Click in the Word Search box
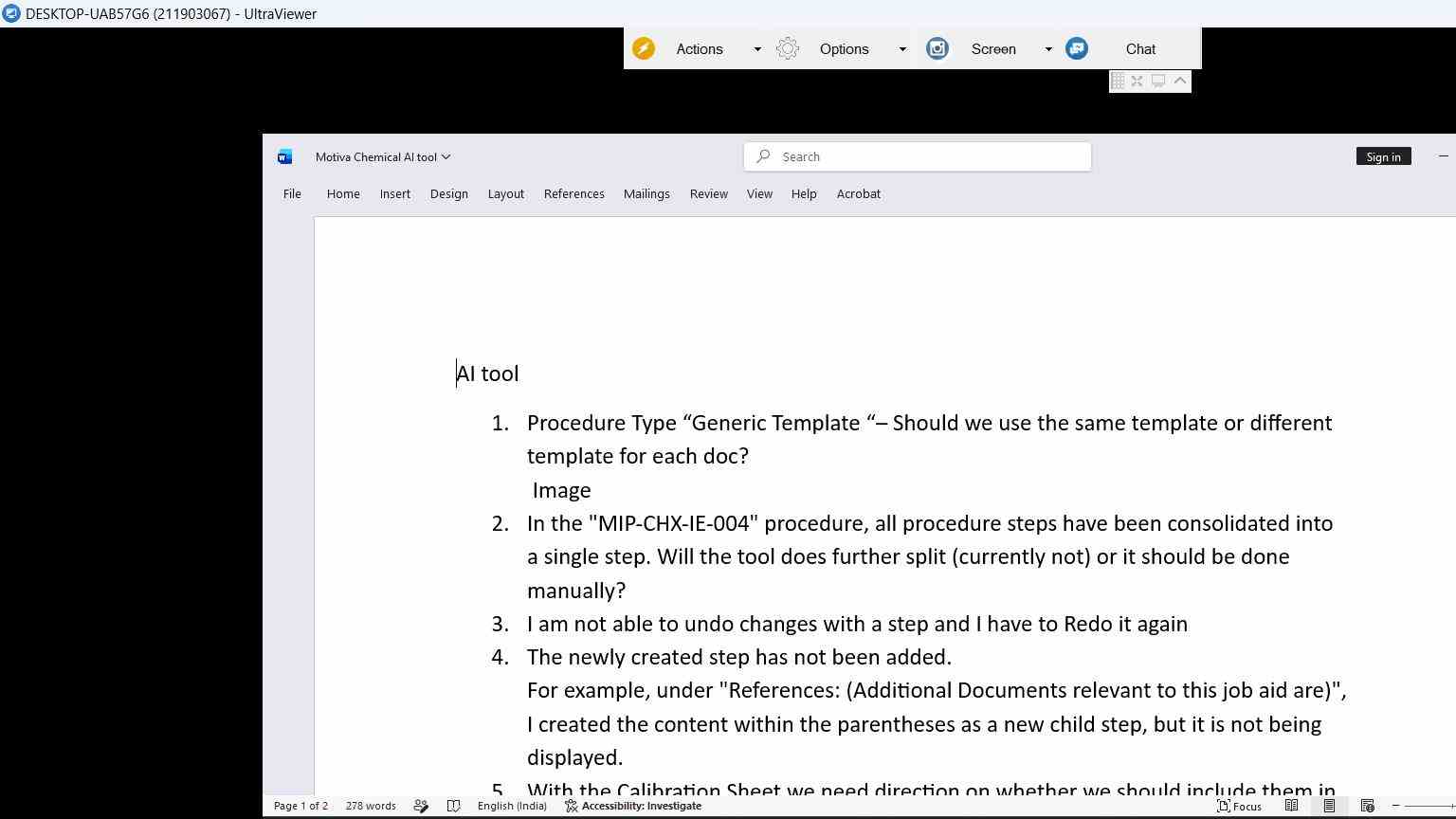 coord(918,156)
